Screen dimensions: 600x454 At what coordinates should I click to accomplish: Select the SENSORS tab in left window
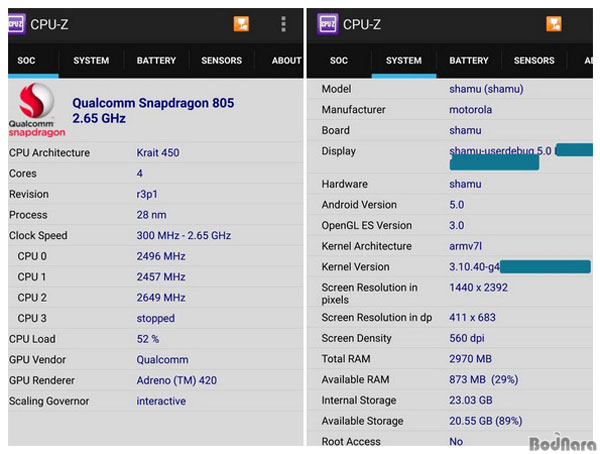click(221, 61)
